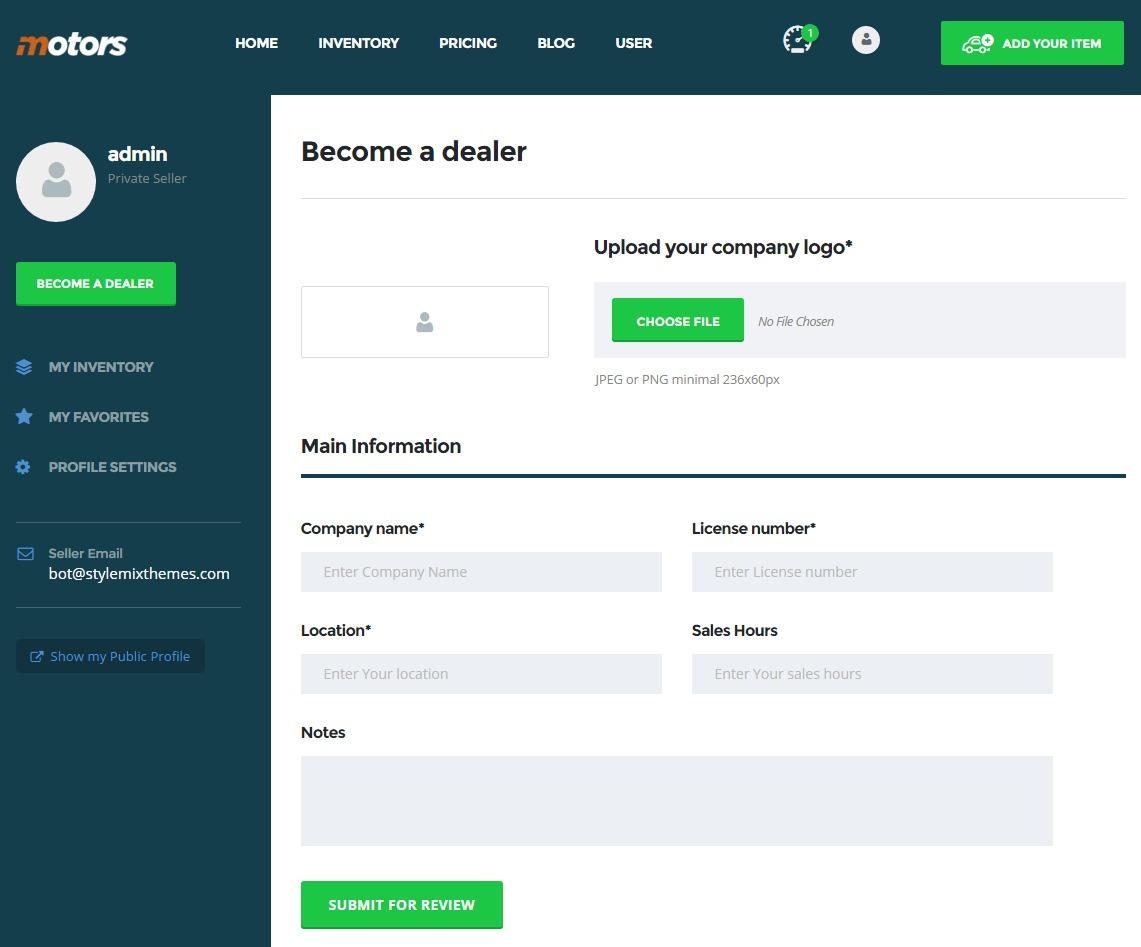Click the My Favorites star icon
Viewport: 1141px width, 947px height.
(24, 416)
